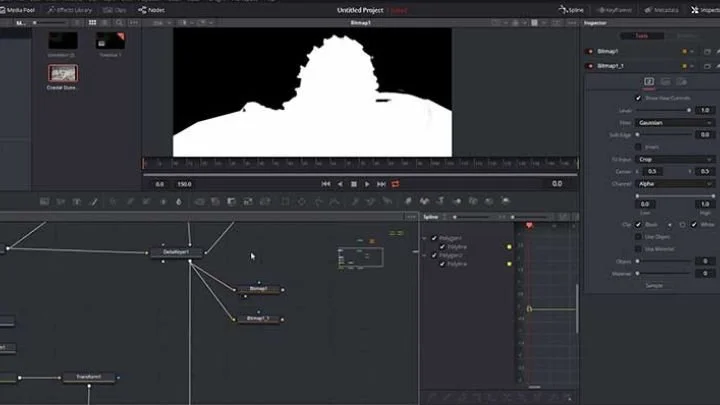Image resolution: width=720 pixels, height=405 pixels.
Task: Add a Renderer 3D tool from toolbar
Action: pyautogui.click(x=506, y=201)
